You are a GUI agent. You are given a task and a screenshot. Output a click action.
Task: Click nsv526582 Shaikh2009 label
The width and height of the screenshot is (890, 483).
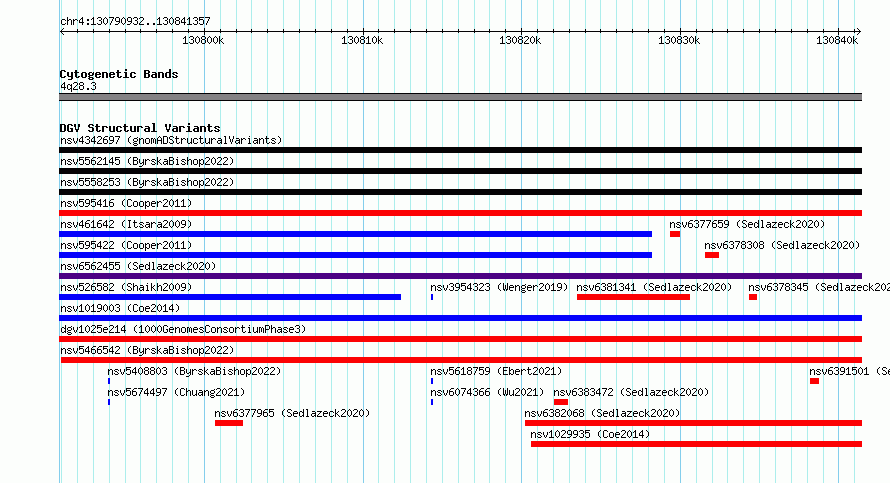pyautogui.click(x=126, y=287)
